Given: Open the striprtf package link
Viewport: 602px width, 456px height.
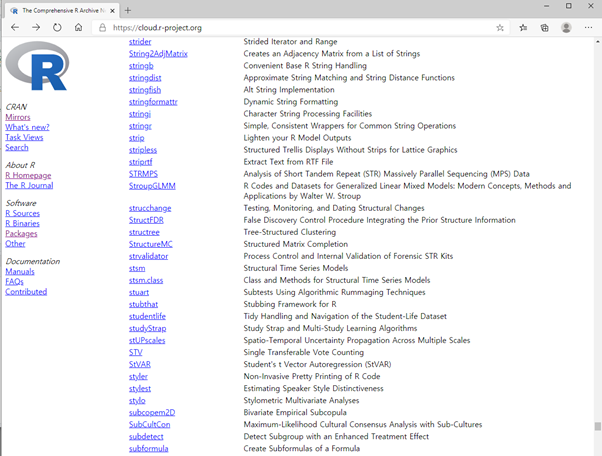Looking at the screenshot, I should click(141, 162).
